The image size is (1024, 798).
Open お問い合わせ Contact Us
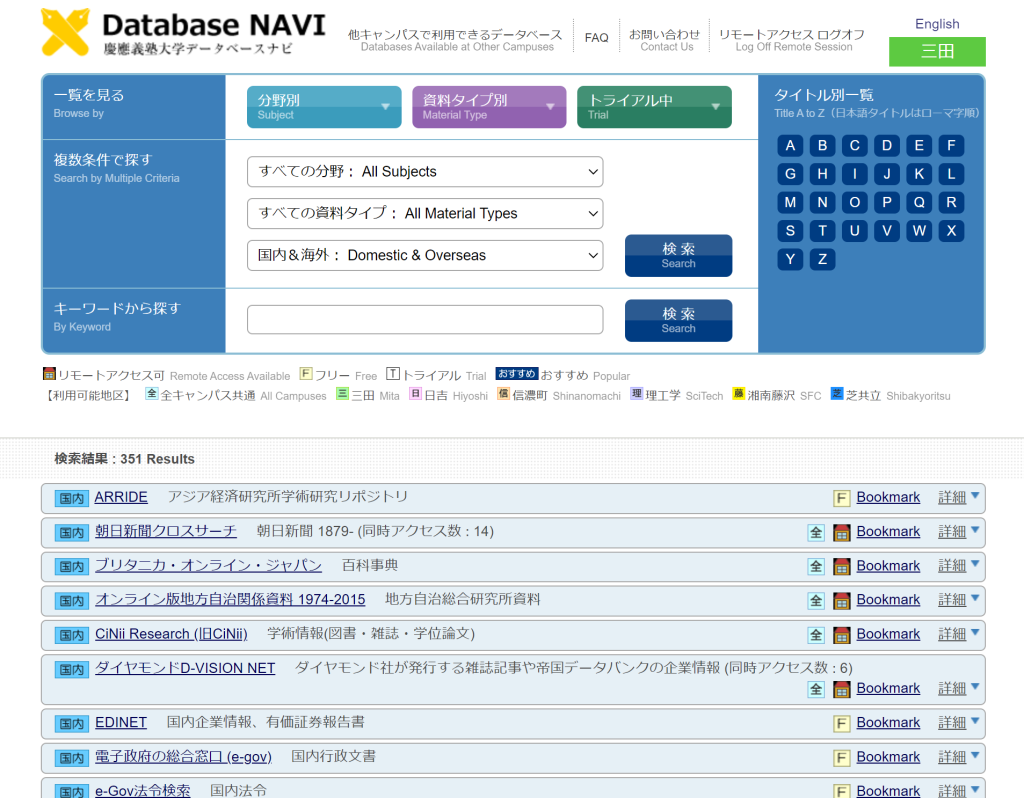click(664, 40)
